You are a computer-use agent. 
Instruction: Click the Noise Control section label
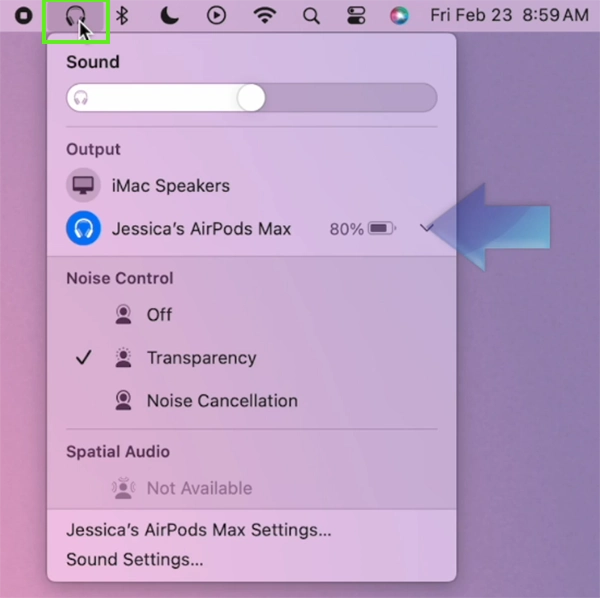(x=120, y=278)
